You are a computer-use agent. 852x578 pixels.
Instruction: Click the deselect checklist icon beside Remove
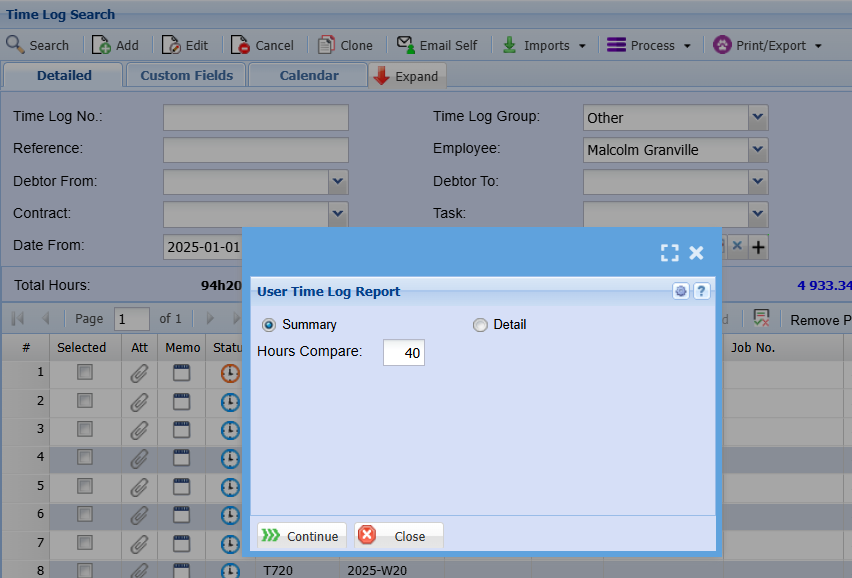761,318
